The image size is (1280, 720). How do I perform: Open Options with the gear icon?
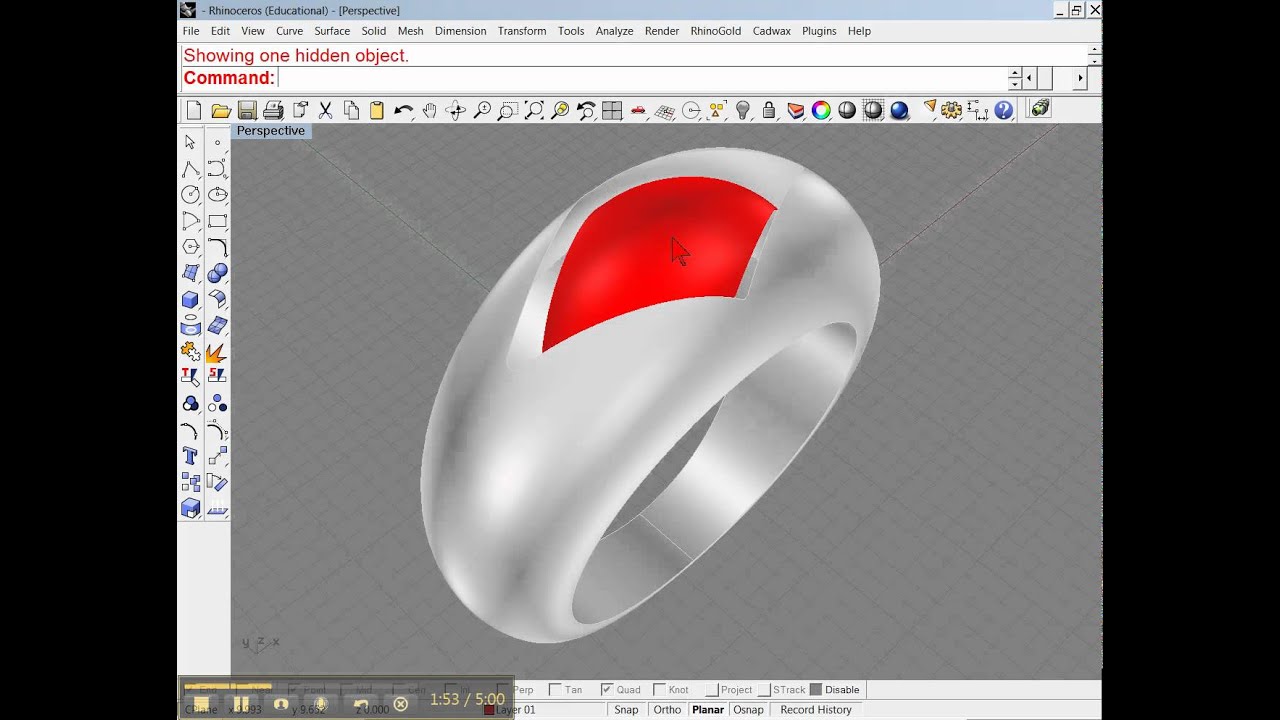(x=951, y=110)
